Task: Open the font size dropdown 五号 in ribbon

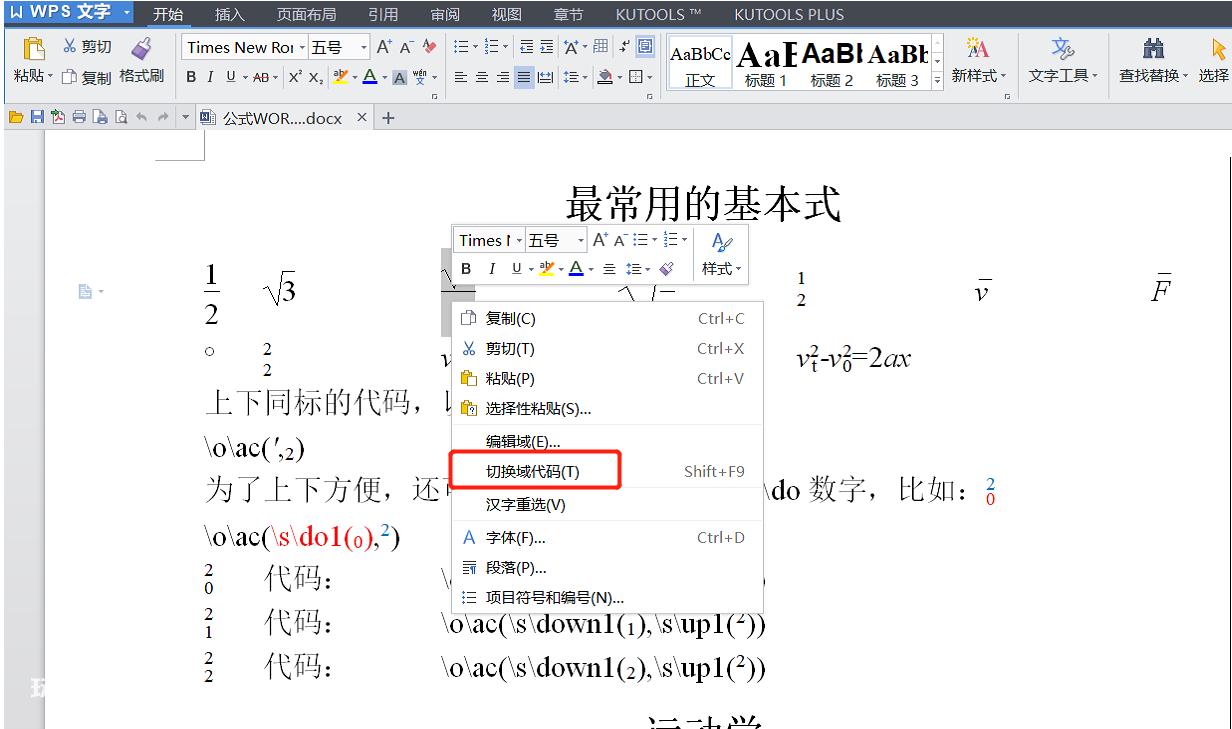Action: coord(364,47)
